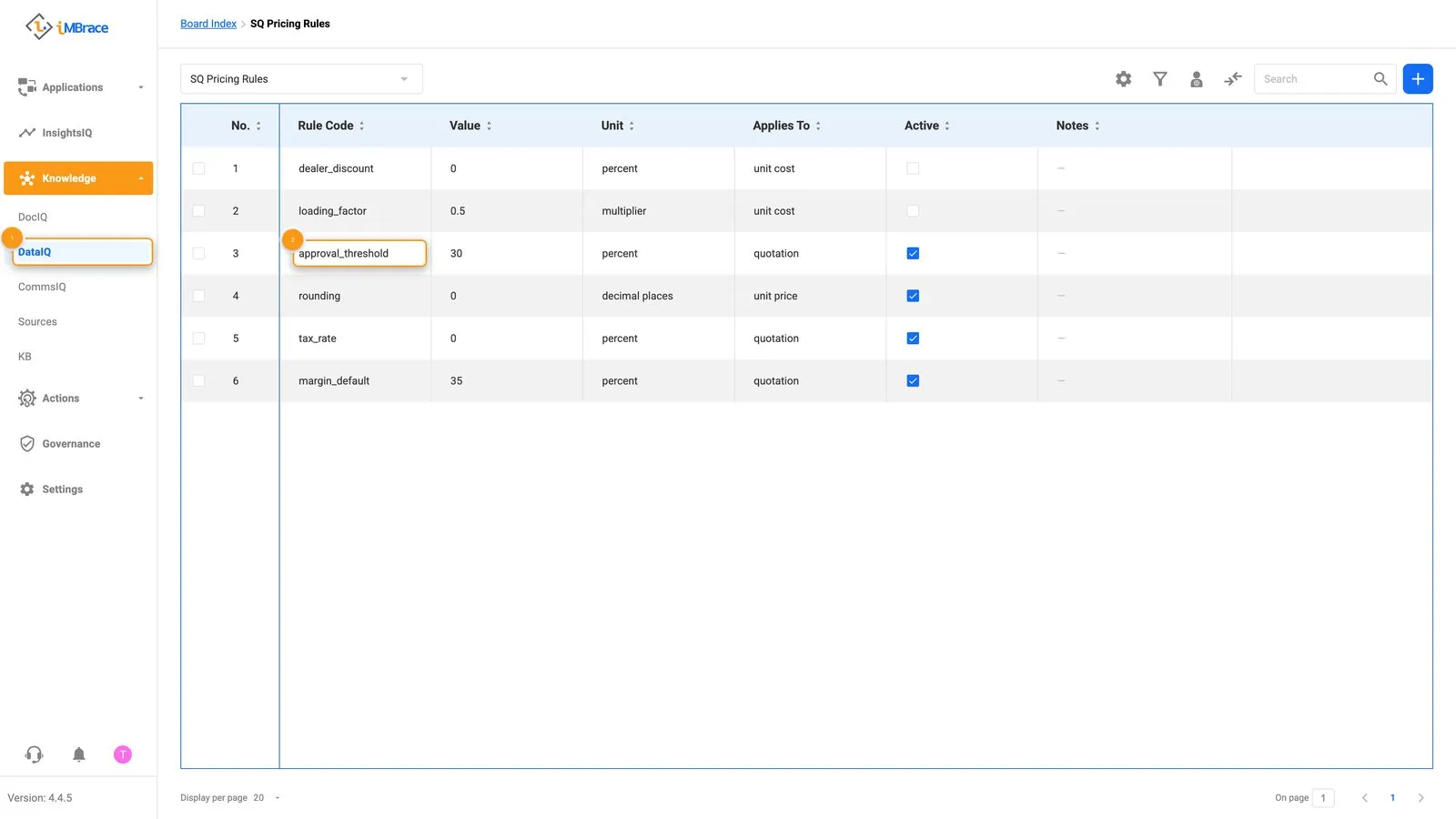Sort by Active column arrows
1456x819 pixels.
pyautogui.click(x=947, y=126)
